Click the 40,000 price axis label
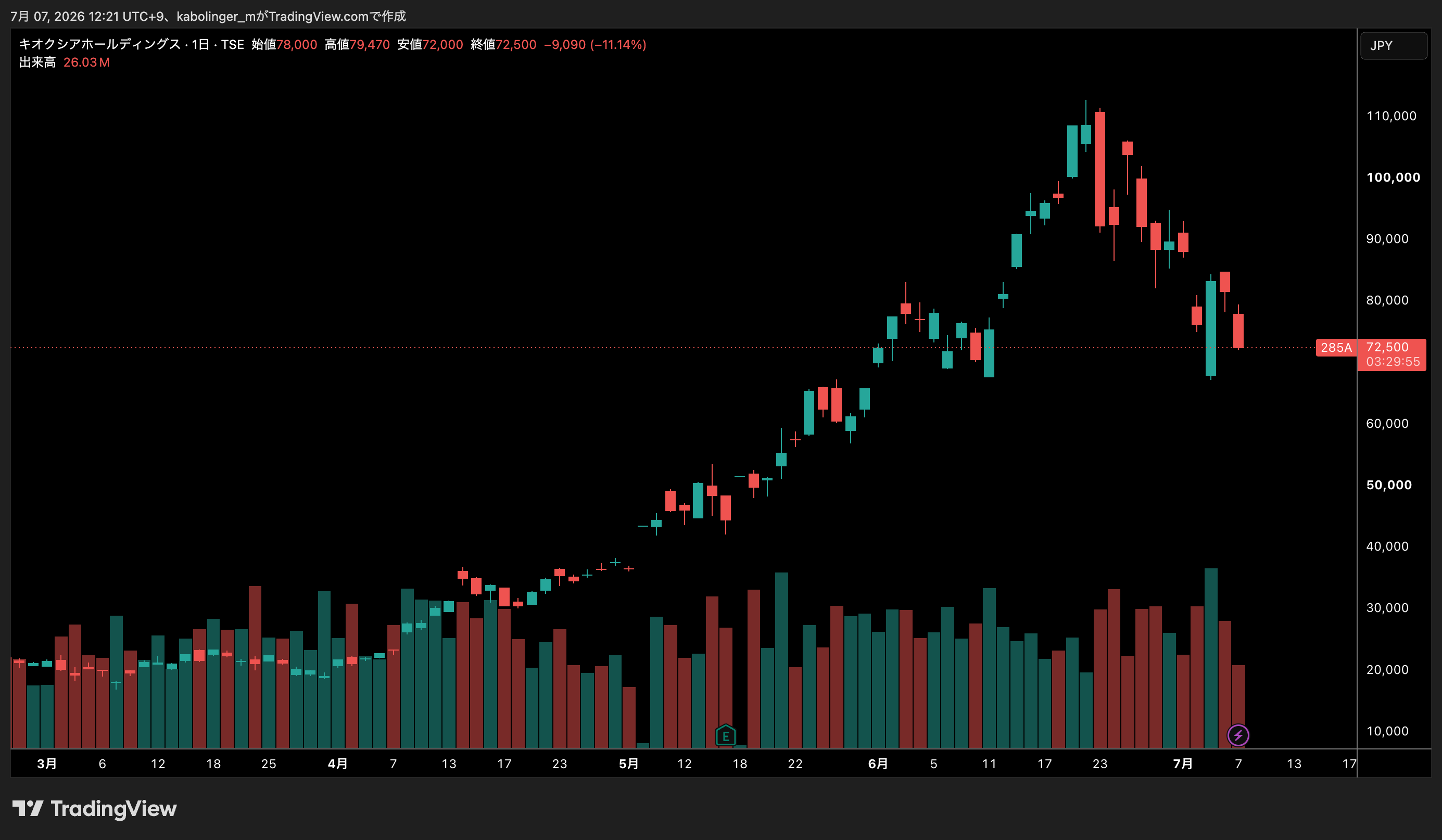The height and width of the screenshot is (840, 1442). tap(1387, 546)
